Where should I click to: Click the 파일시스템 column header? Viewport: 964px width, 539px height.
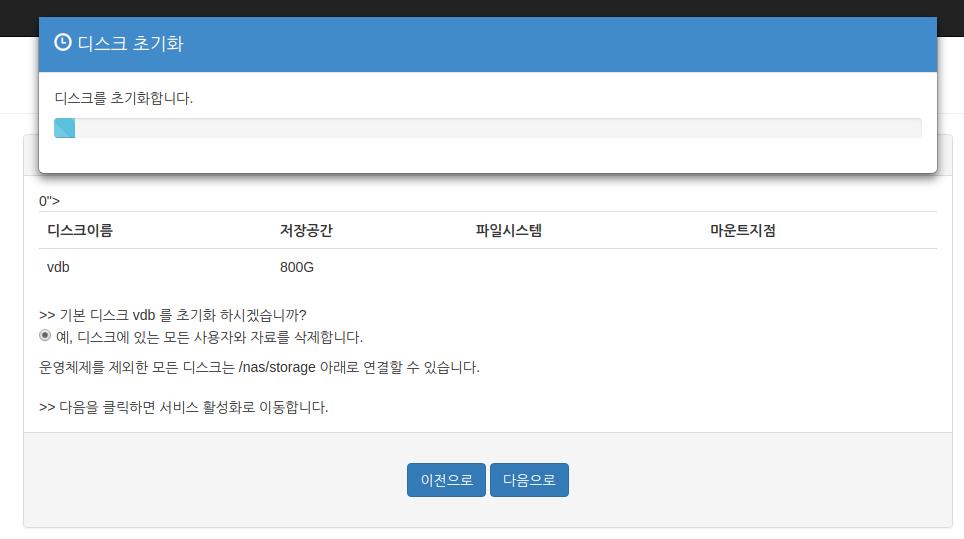click(x=508, y=230)
